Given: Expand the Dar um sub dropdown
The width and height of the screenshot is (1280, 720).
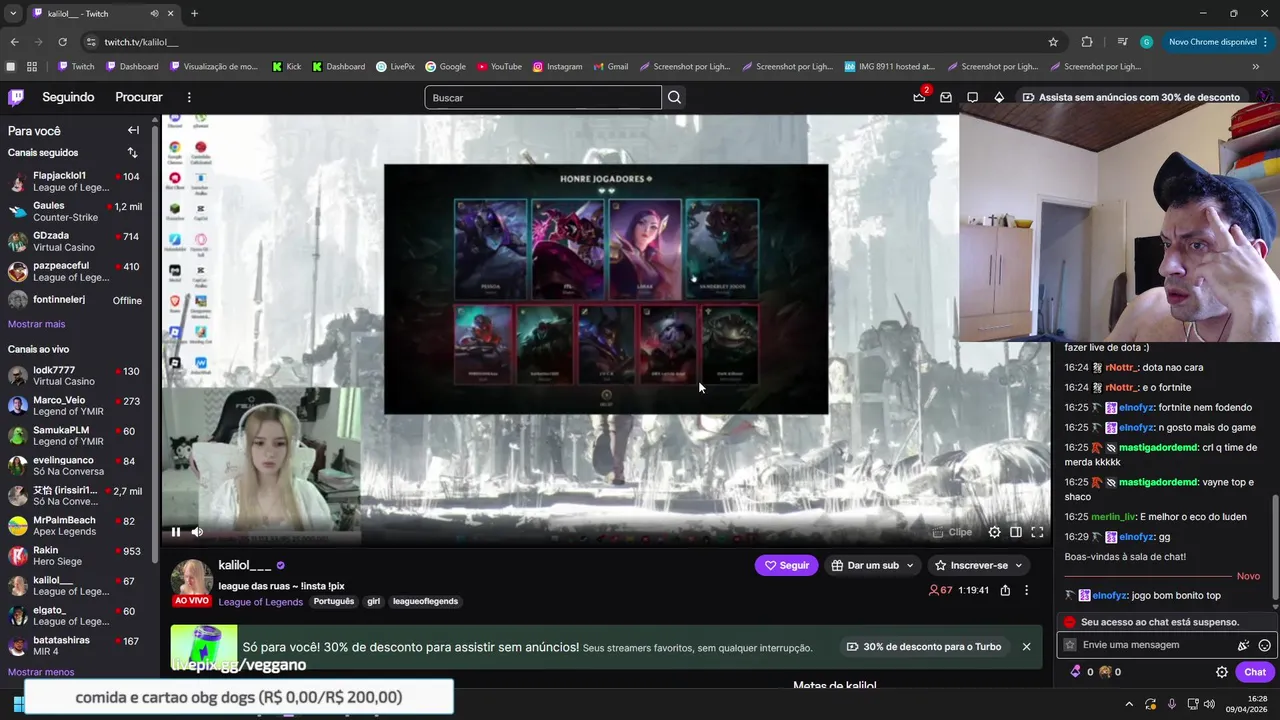Looking at the screenshot, I should (872, 565).
